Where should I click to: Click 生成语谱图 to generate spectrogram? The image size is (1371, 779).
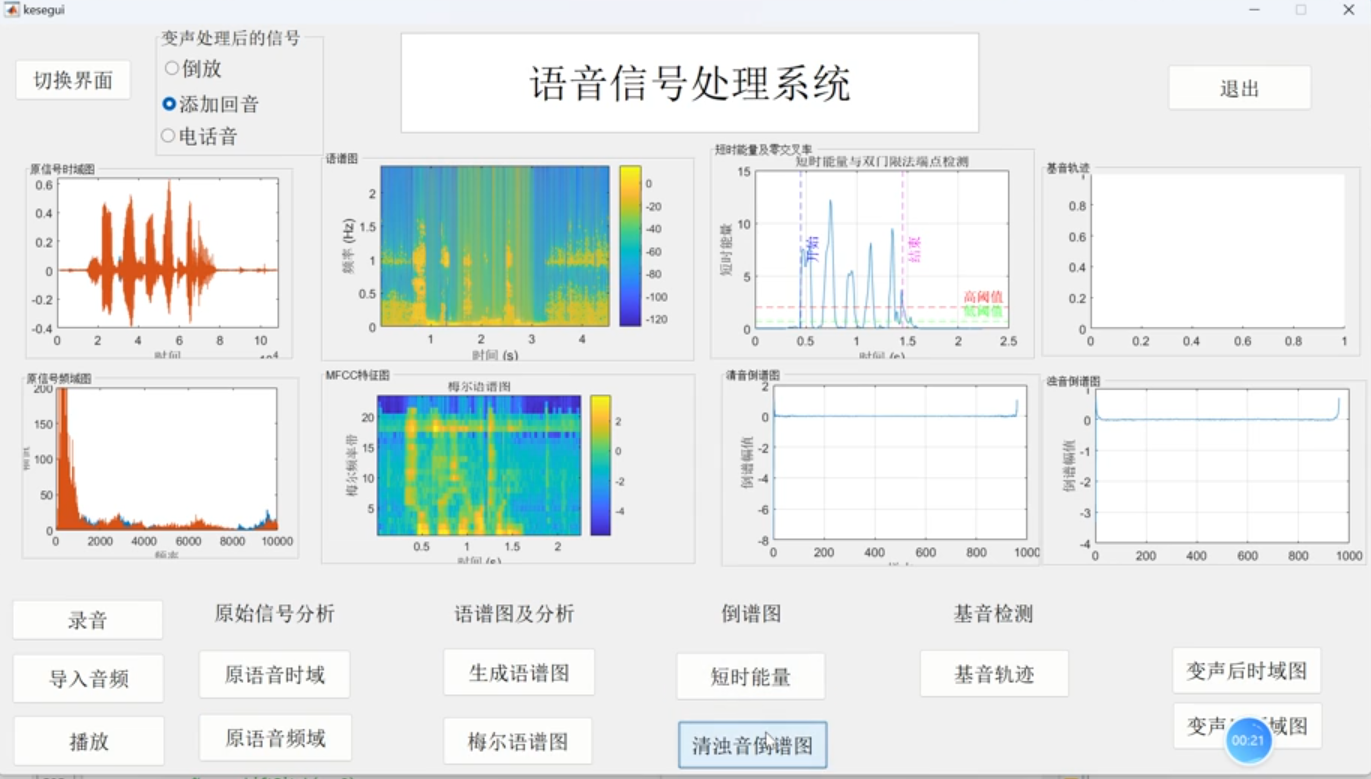click(x=519, y=673)
